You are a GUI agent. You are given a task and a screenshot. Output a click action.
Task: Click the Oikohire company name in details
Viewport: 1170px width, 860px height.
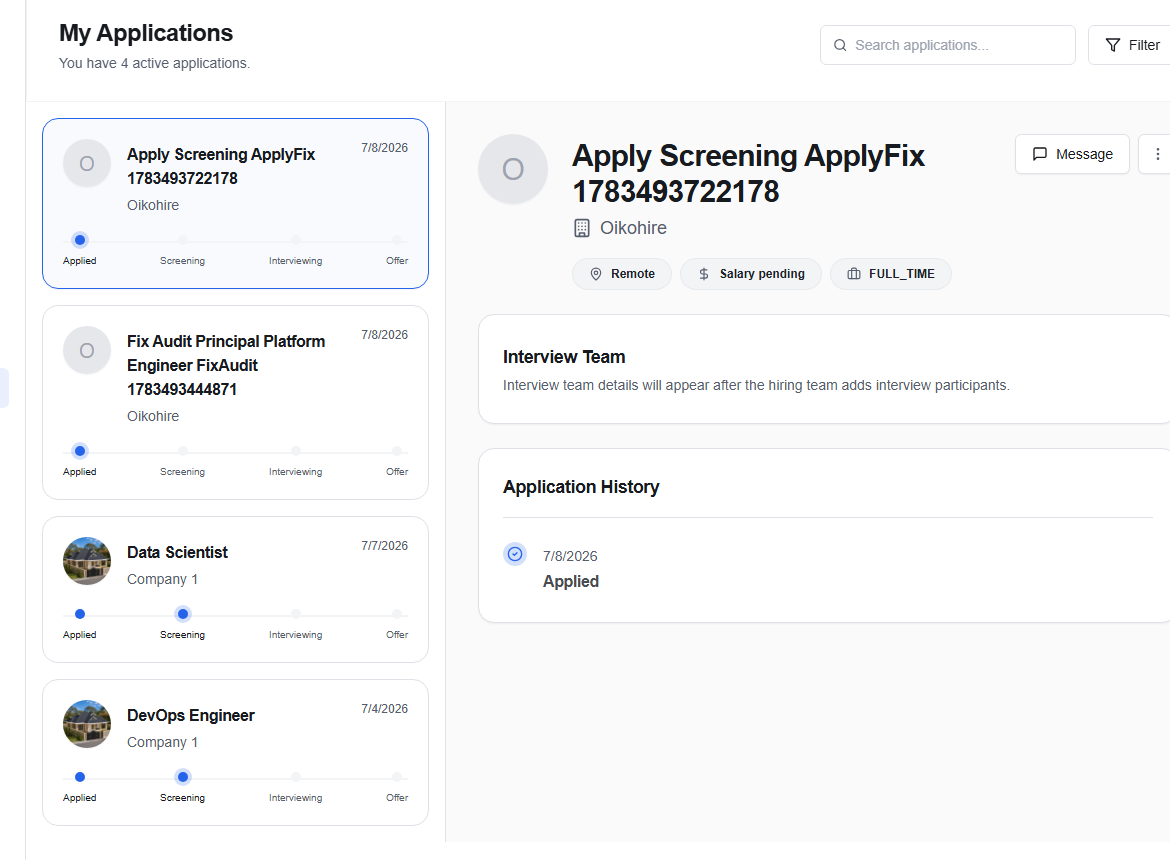click(634, 228)
